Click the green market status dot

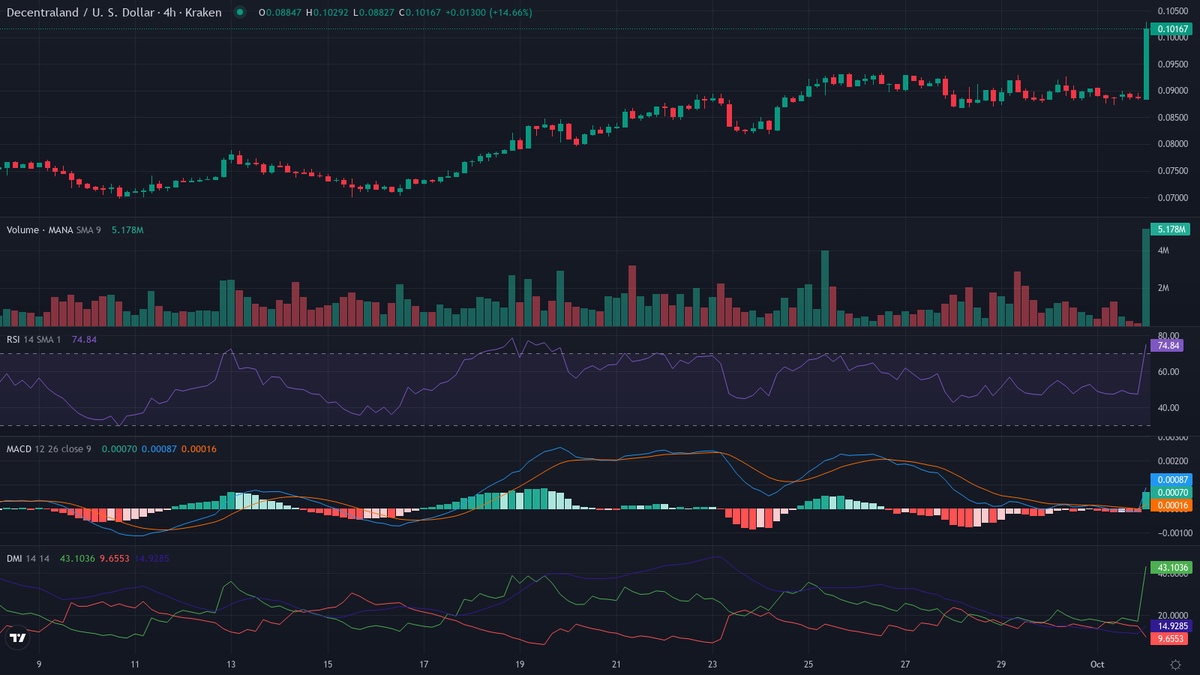[240, 12]
